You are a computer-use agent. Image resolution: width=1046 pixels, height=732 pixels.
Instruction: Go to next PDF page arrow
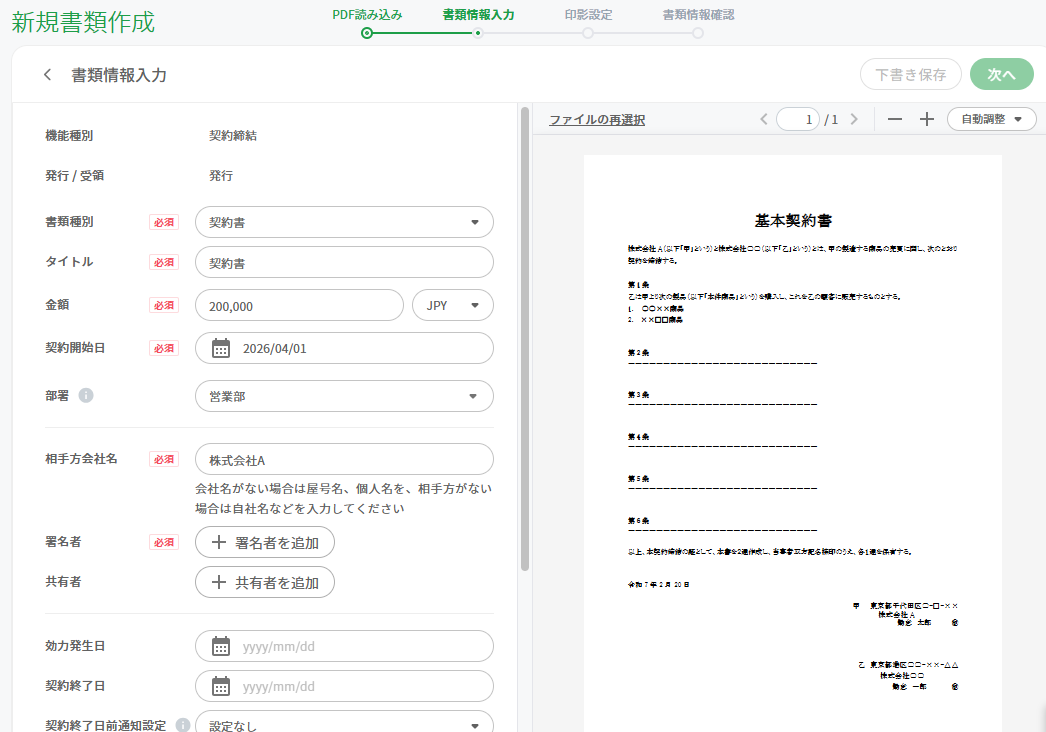pyautogui.click(x=855, y=119)
